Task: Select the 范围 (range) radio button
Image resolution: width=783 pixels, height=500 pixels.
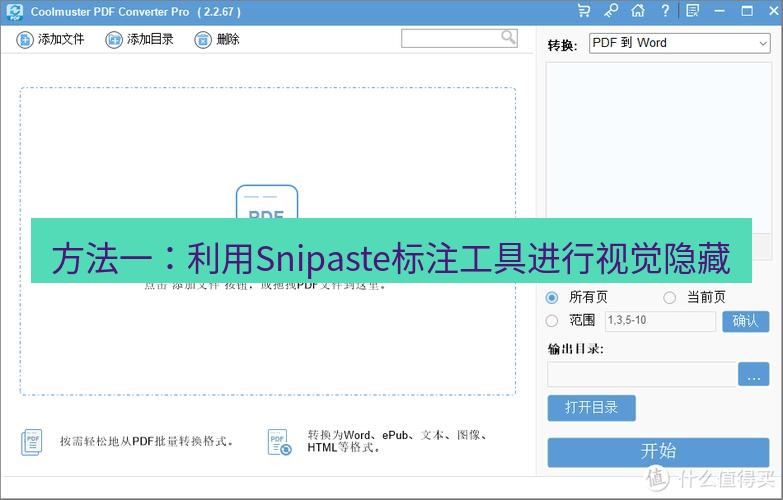Action: coord(552,320)
